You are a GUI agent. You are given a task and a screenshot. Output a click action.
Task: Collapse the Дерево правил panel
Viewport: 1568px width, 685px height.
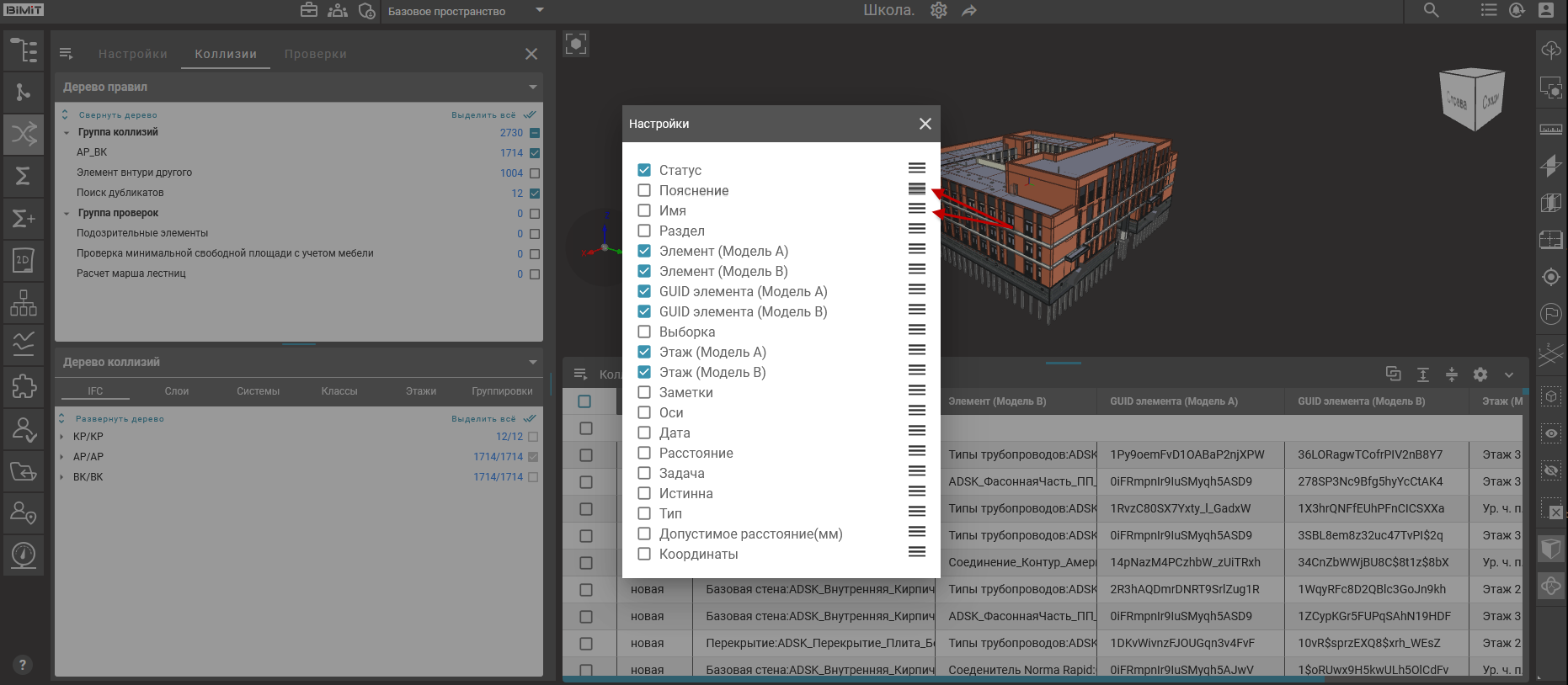532,88
